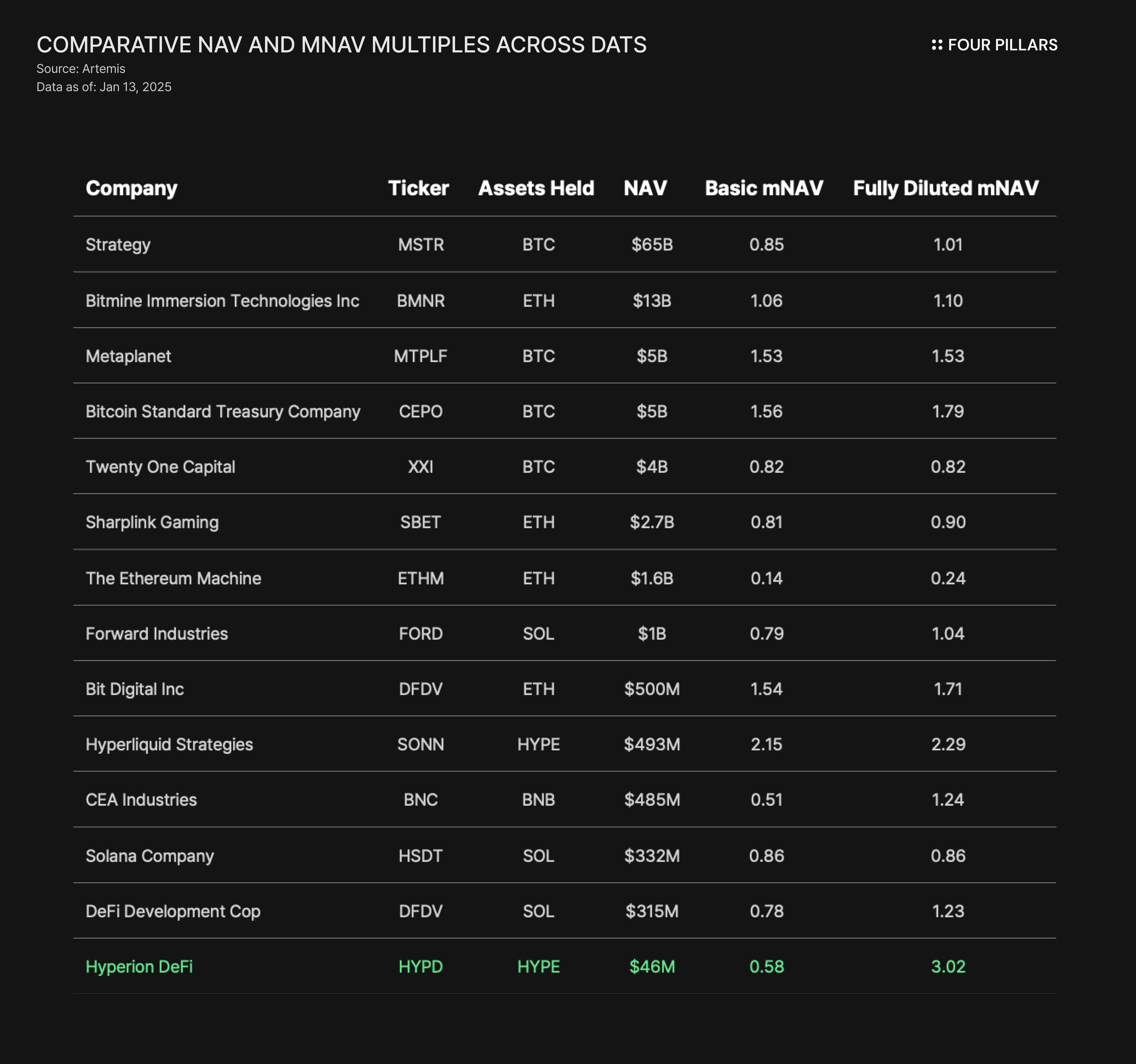The width and height of the screenshot is (1136, 1064).
Task: Click the HYPD green ticker cell
Action: coord(420,967)
